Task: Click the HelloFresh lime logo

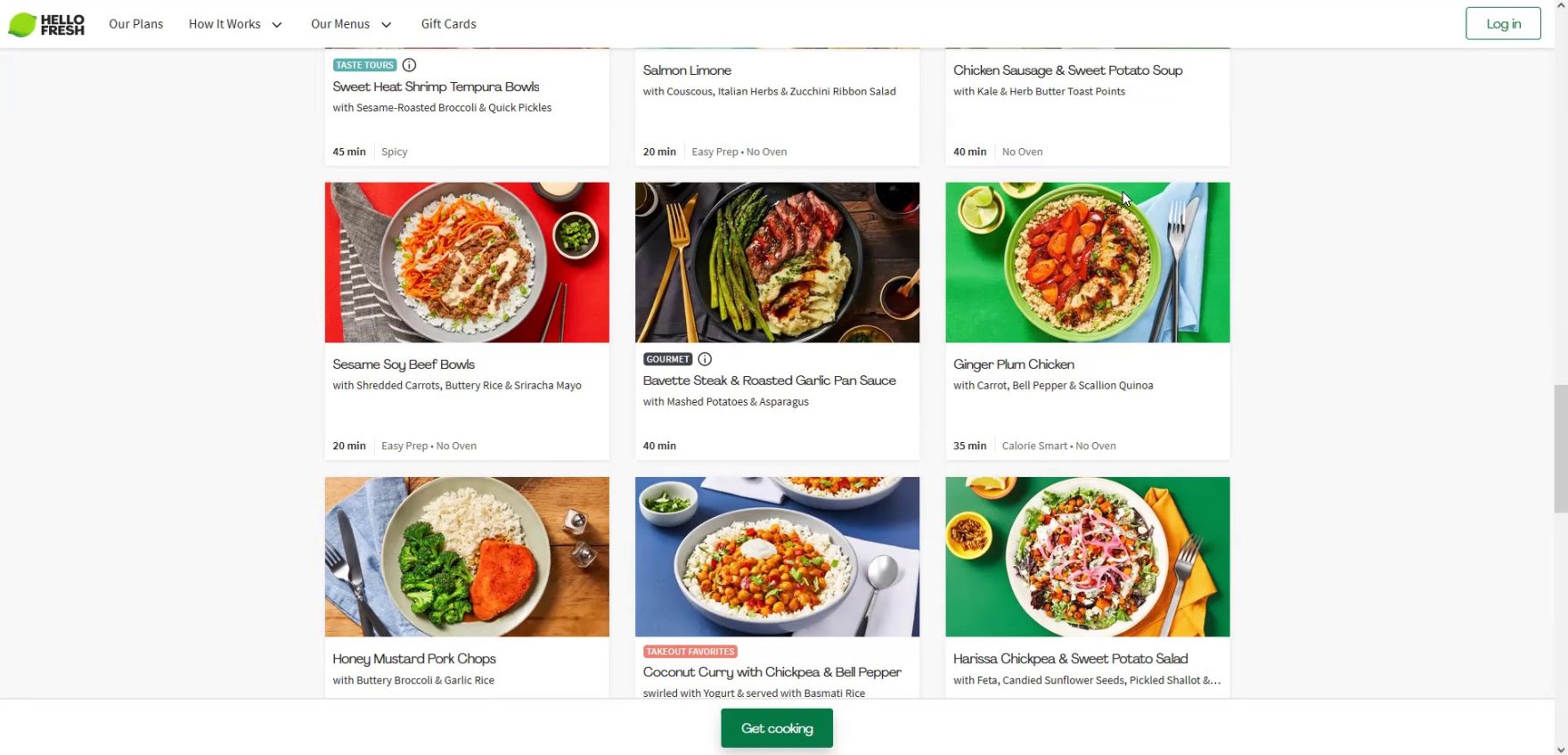Action: point(24,24)
